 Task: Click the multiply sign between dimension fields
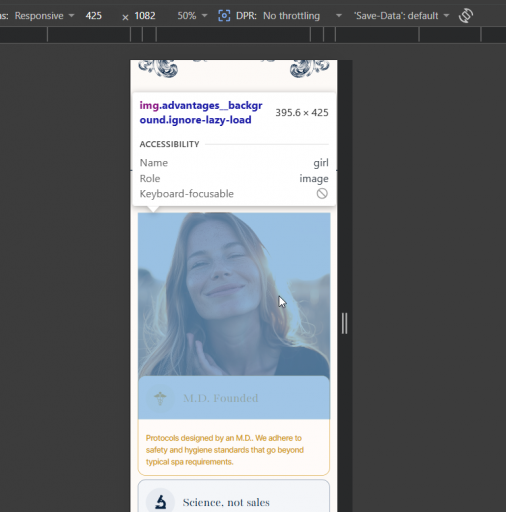125,17
